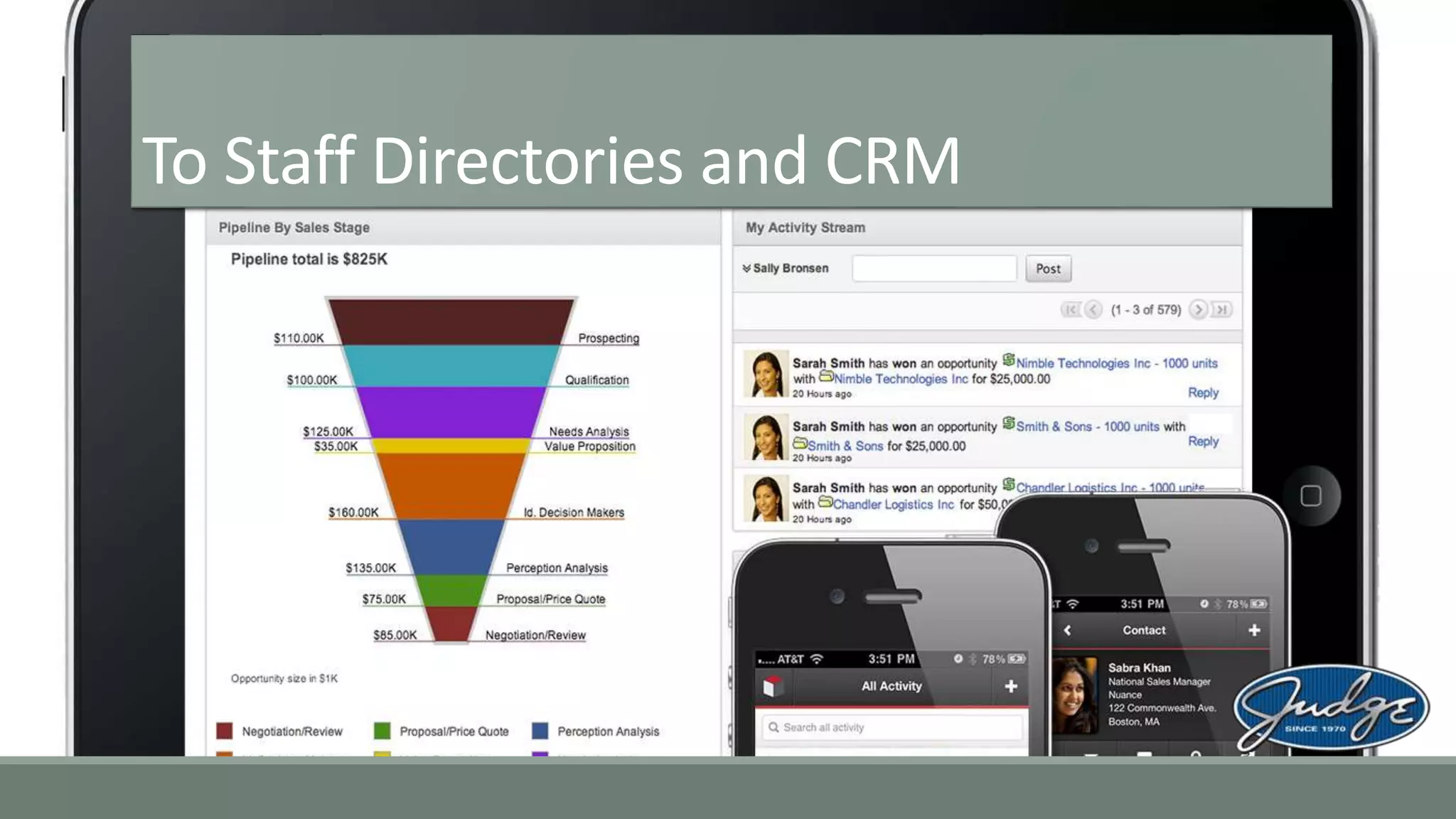Open Chandler Logistics Inc account link
Screen dimensions: 1456x819
[x=894, y=504]
